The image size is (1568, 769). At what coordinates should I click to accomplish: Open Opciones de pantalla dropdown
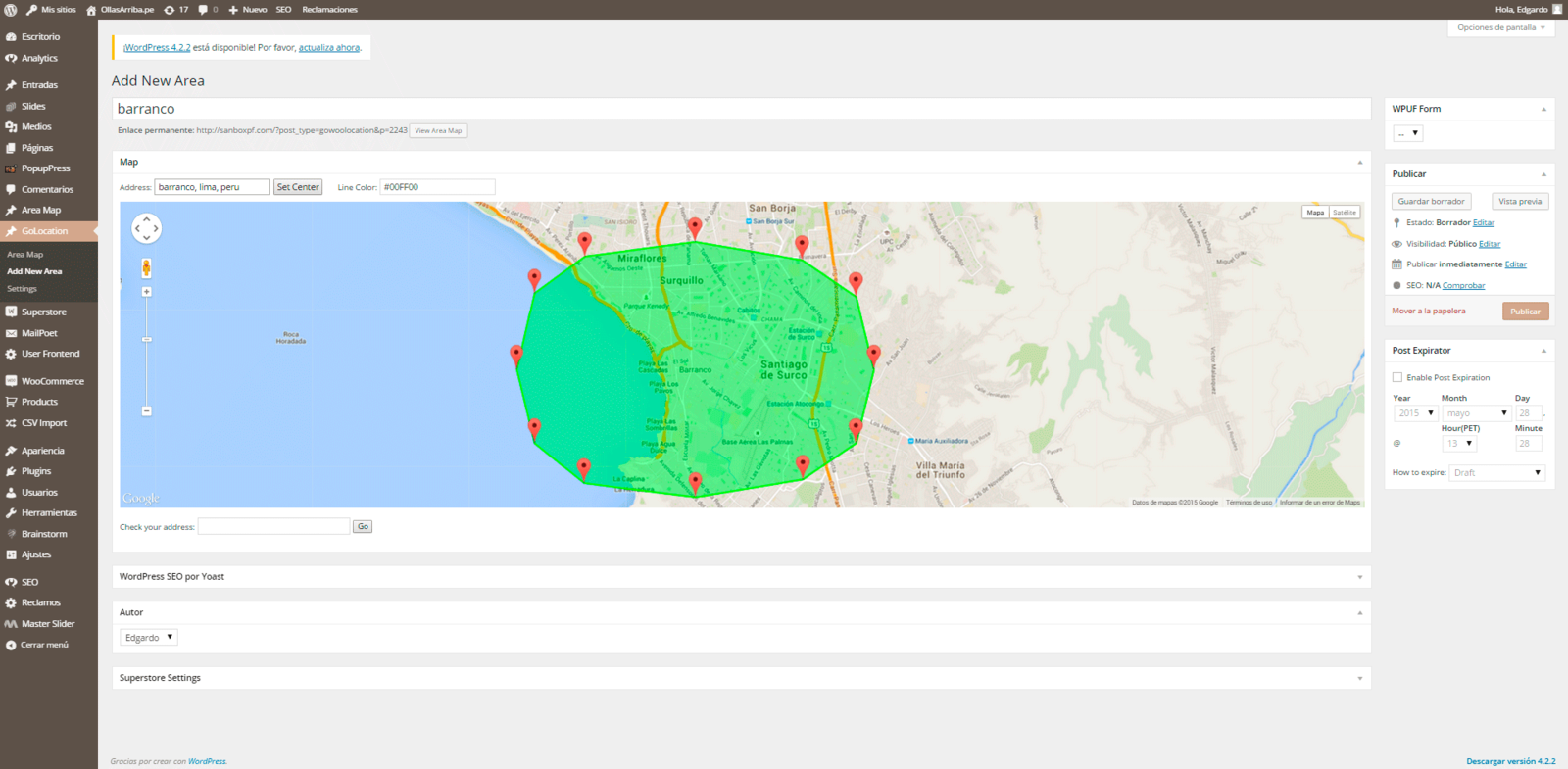[x=1500, y=27]
